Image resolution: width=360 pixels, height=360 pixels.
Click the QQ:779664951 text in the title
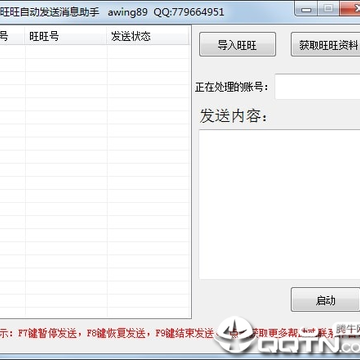pyautogui.click(x=189, y=12)
